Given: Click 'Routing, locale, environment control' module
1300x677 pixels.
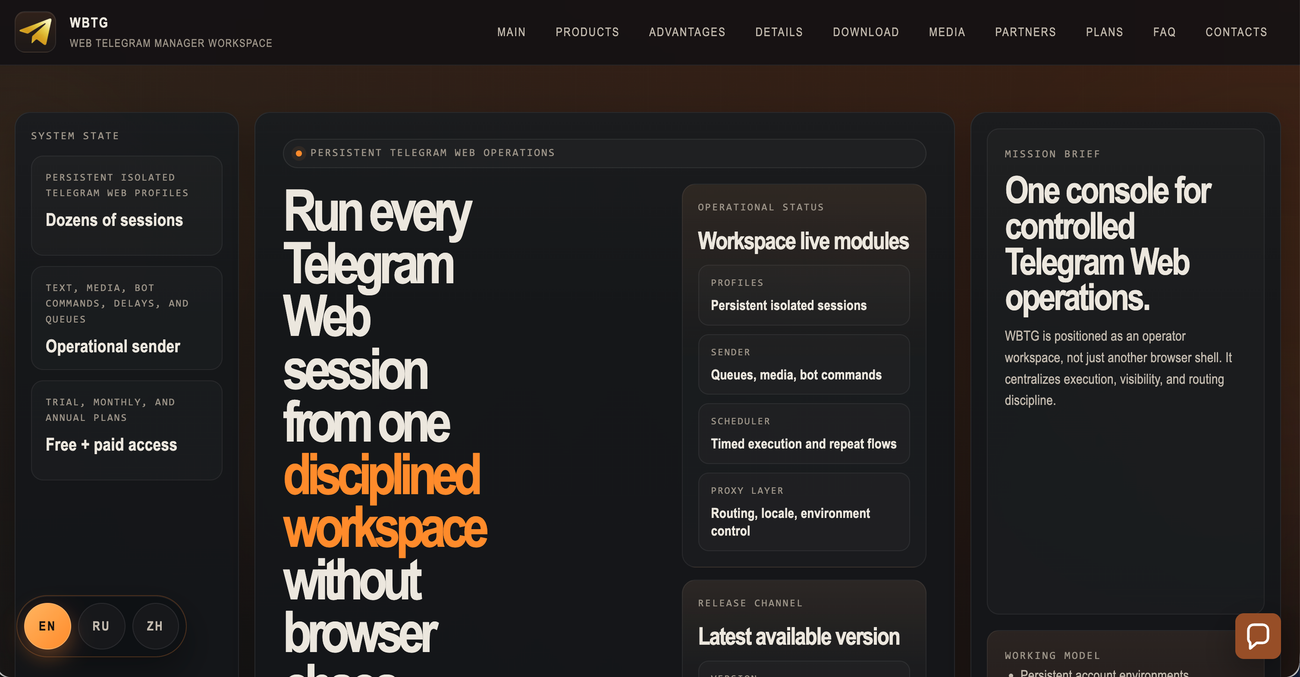Looking at the screenshot, I should coord(804,512).
